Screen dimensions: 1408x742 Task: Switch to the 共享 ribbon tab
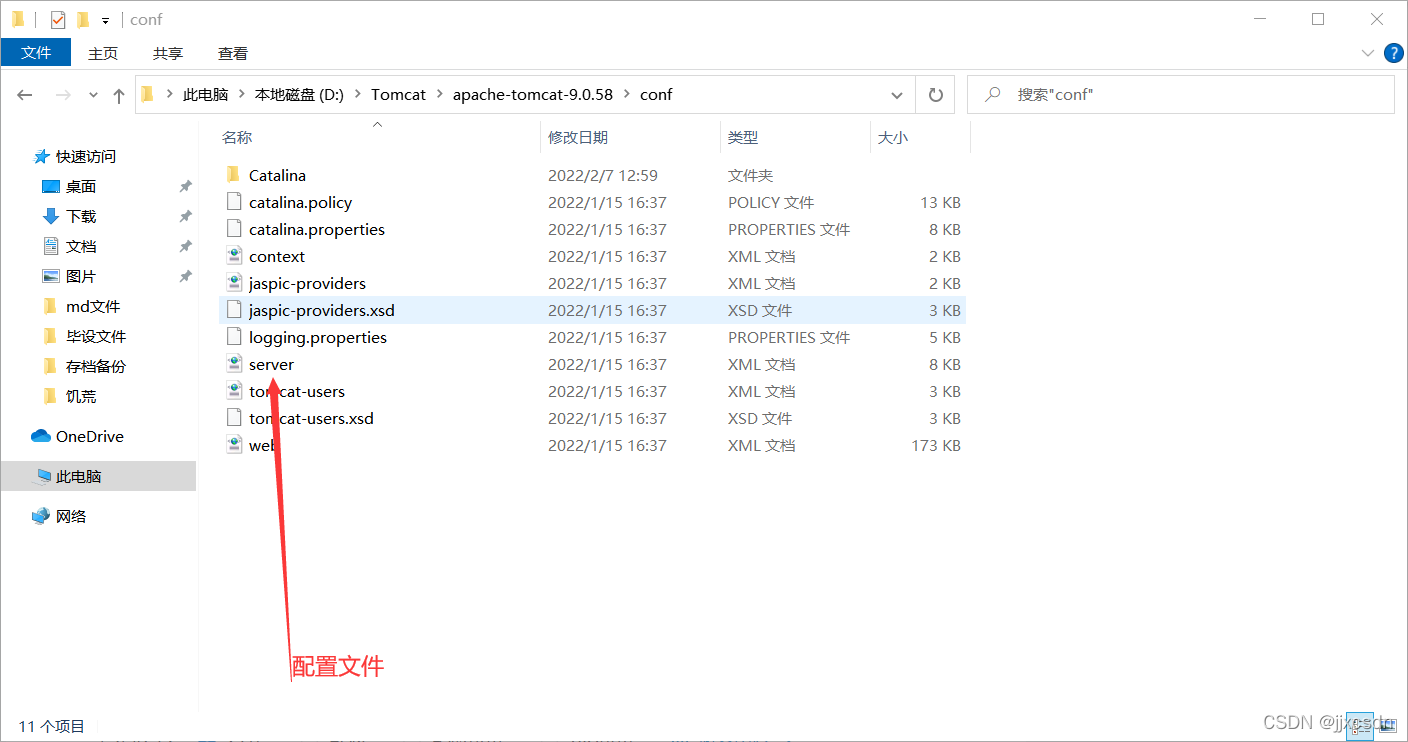(168, 53)
